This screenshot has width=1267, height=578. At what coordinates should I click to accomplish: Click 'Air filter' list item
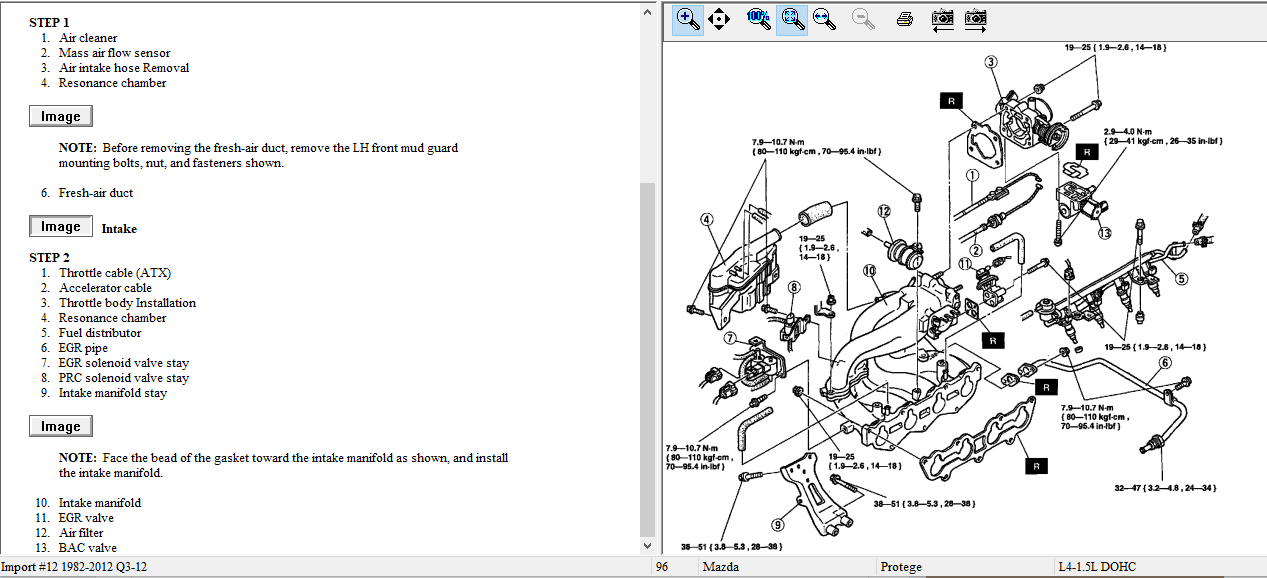(x=81, y=533)
